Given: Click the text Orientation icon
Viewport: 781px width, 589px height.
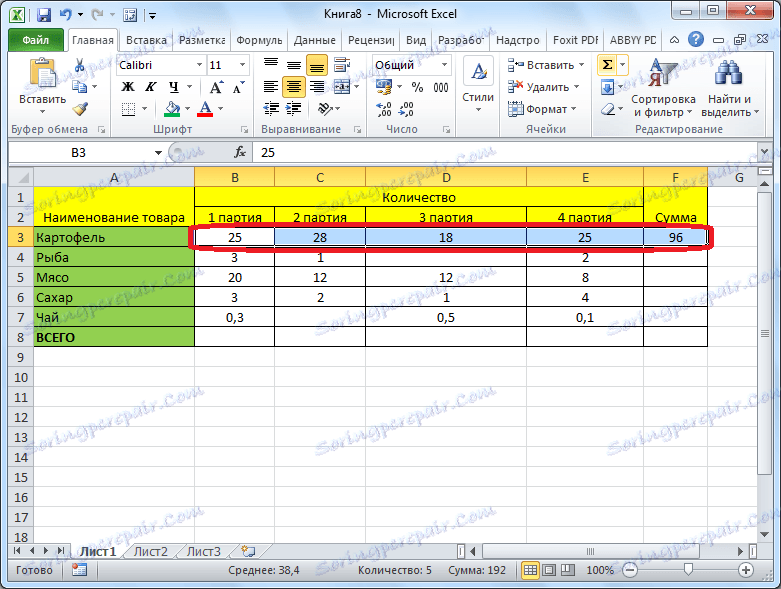Looking at the screenshot, I should point(325,109).
